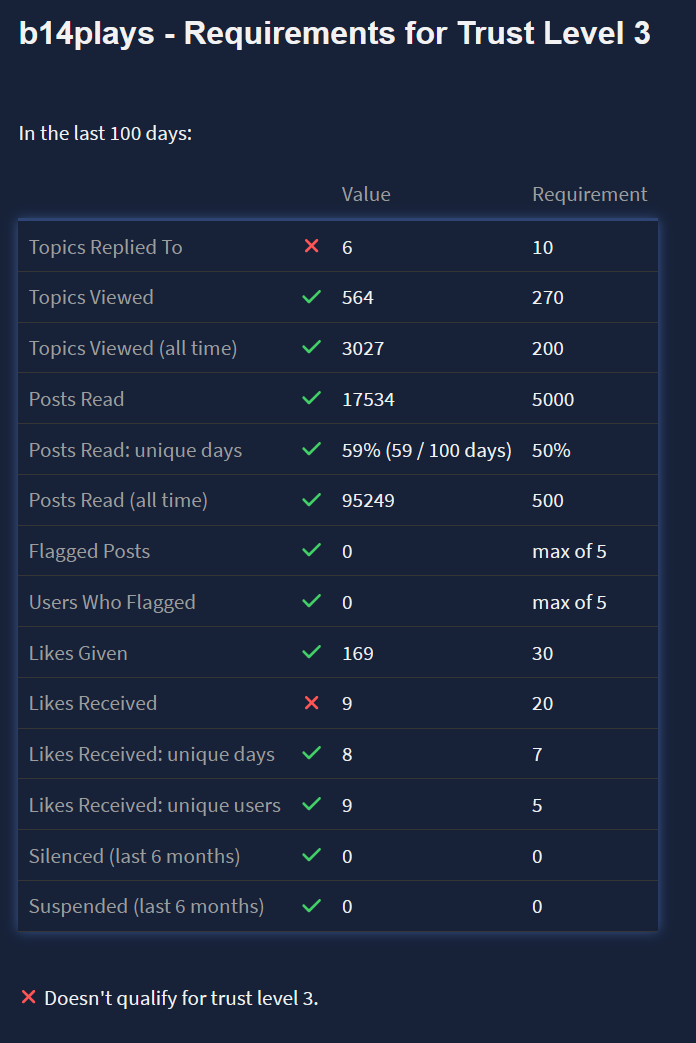Click the Posts Read (all time) value 95249
Viewport: 696px width, 1043px height.
[368, 500]
